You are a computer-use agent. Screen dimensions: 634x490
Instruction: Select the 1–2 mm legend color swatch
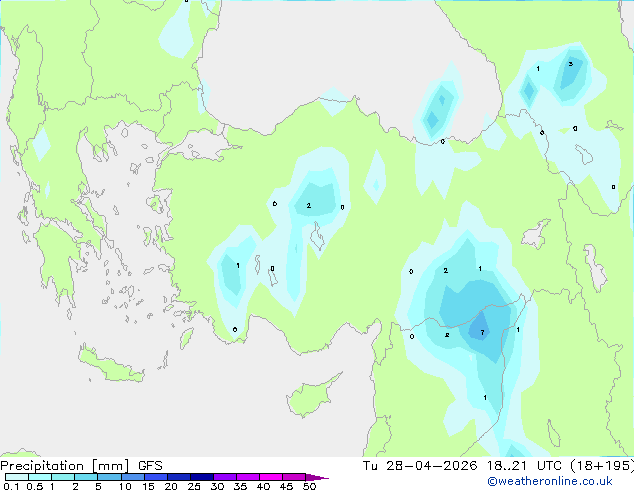63,477
